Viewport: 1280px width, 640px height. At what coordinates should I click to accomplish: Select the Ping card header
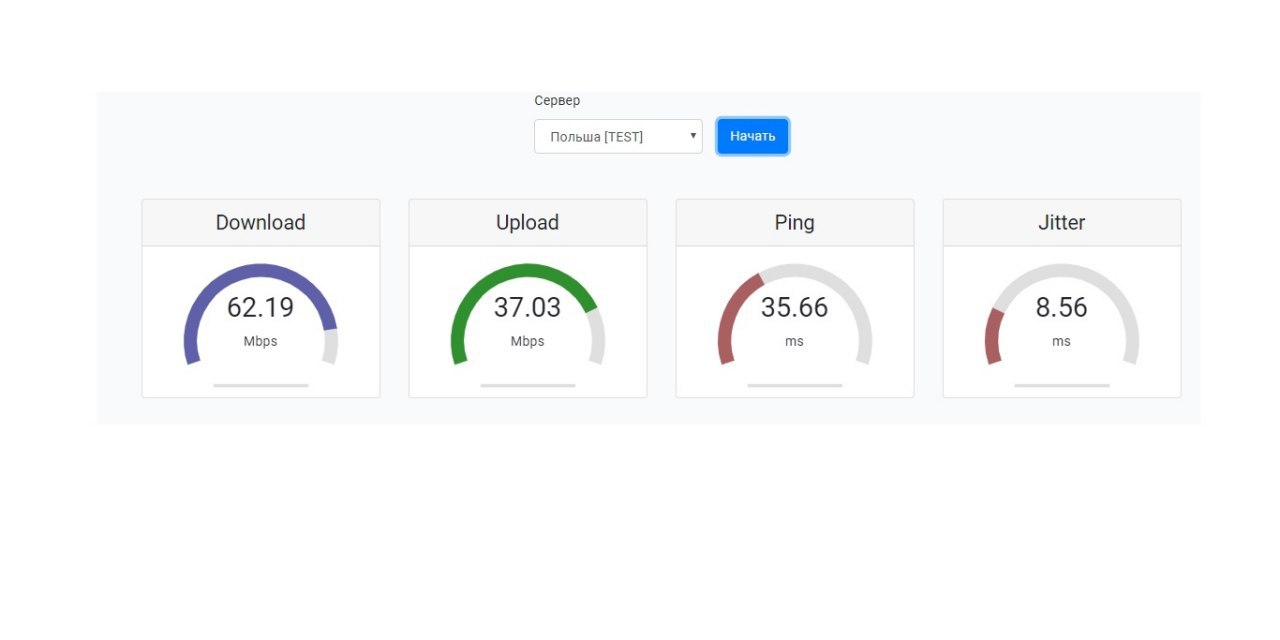(x=795, y=223)
